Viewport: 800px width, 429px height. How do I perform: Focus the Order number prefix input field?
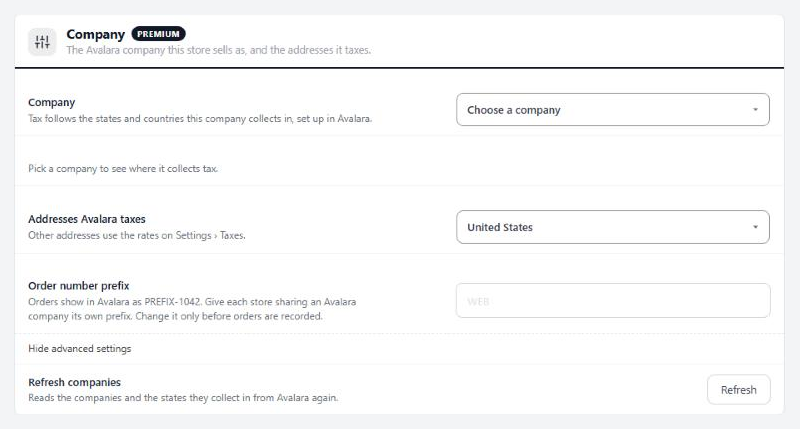coord(613,301)
